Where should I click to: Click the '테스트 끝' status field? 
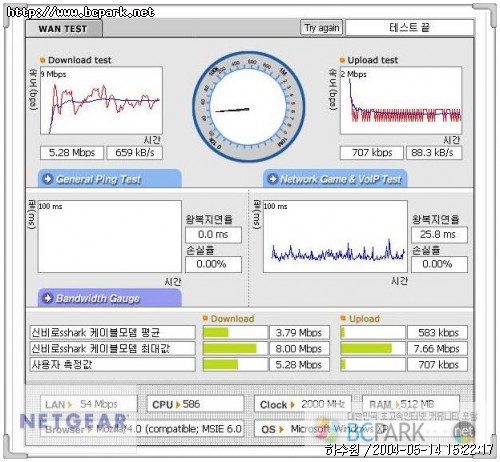coord(410,27)
